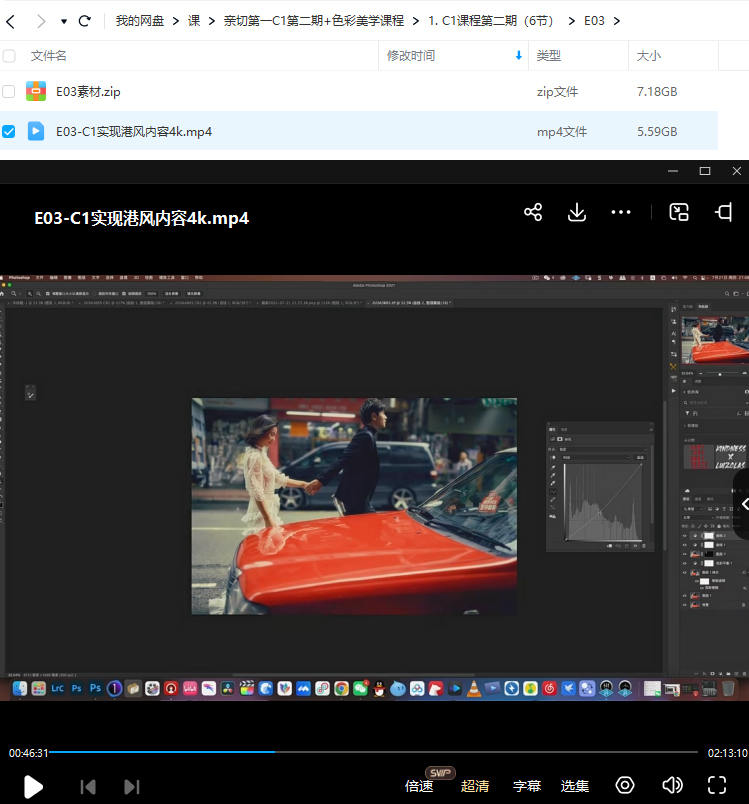Uncheck the E03-C1实现港风内容4k.mp4 checkbox
Screen dimensions: 749x804
(x=9, y=131)
